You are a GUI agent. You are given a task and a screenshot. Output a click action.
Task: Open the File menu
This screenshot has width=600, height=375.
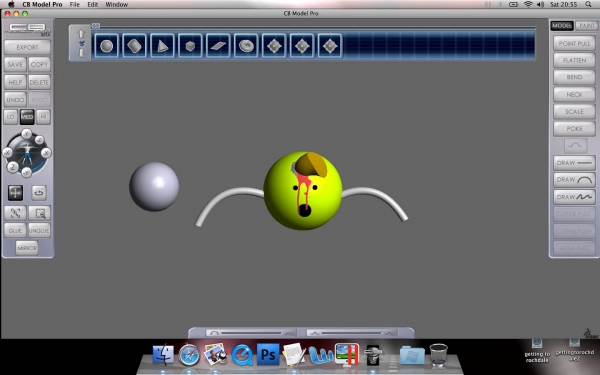pos(75,4)
